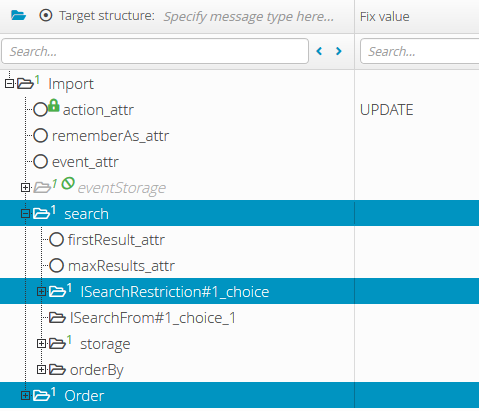Select the firstResult_attr circle node
This screenshot has width=479, height=411.
[56, 240]
